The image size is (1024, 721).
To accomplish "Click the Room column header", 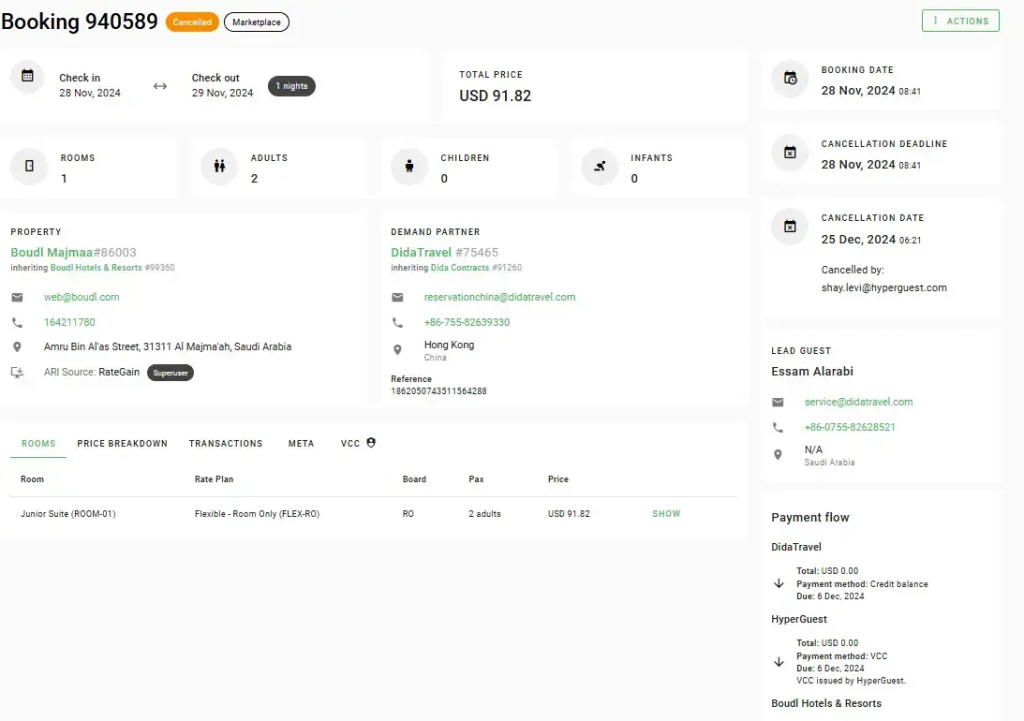I will coord(32,479).
